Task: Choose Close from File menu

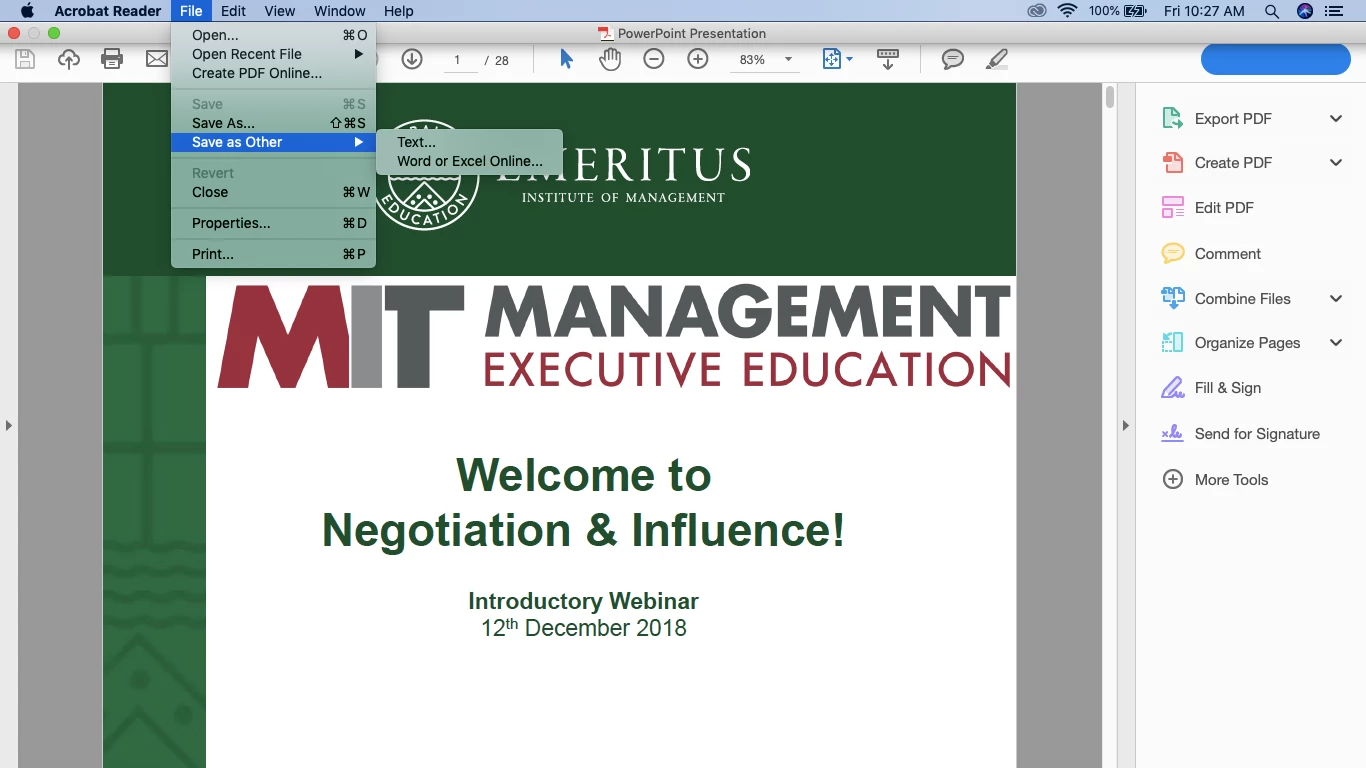Action: [x=274, y=192]
